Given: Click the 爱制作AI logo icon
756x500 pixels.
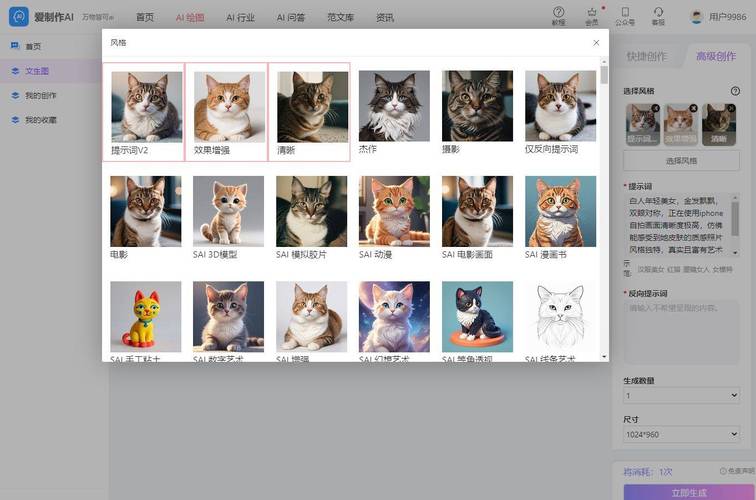Looking at the screenshot, I should tap(20, 16).
